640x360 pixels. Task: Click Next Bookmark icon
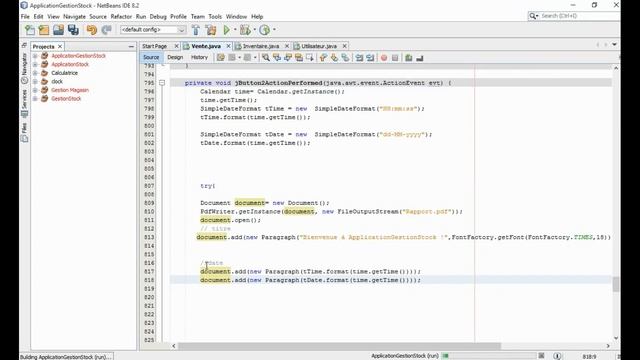[334, 58]
